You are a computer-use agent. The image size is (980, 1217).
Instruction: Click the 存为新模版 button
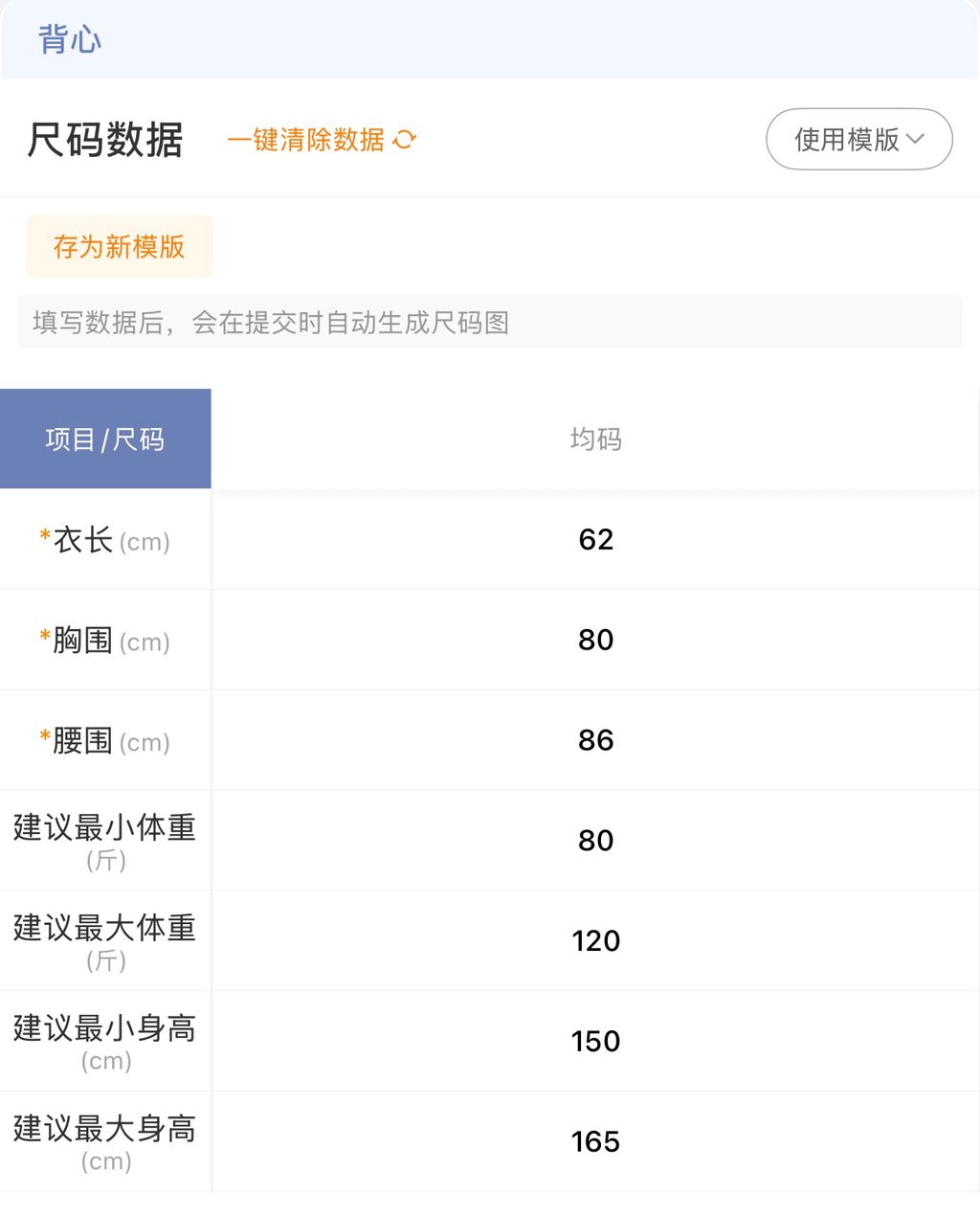(120, 246)
